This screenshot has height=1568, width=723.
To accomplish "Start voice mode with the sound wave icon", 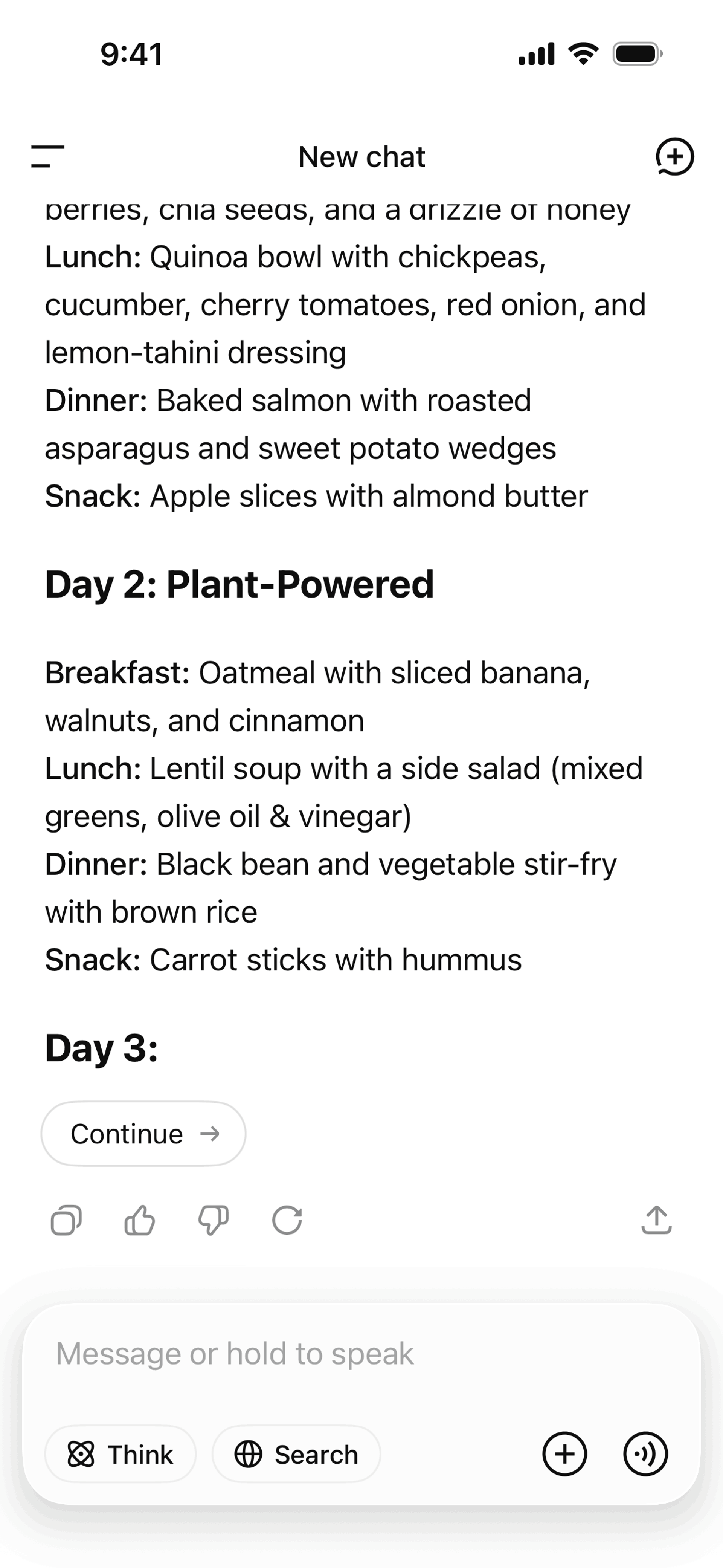I will [646, 1453].
